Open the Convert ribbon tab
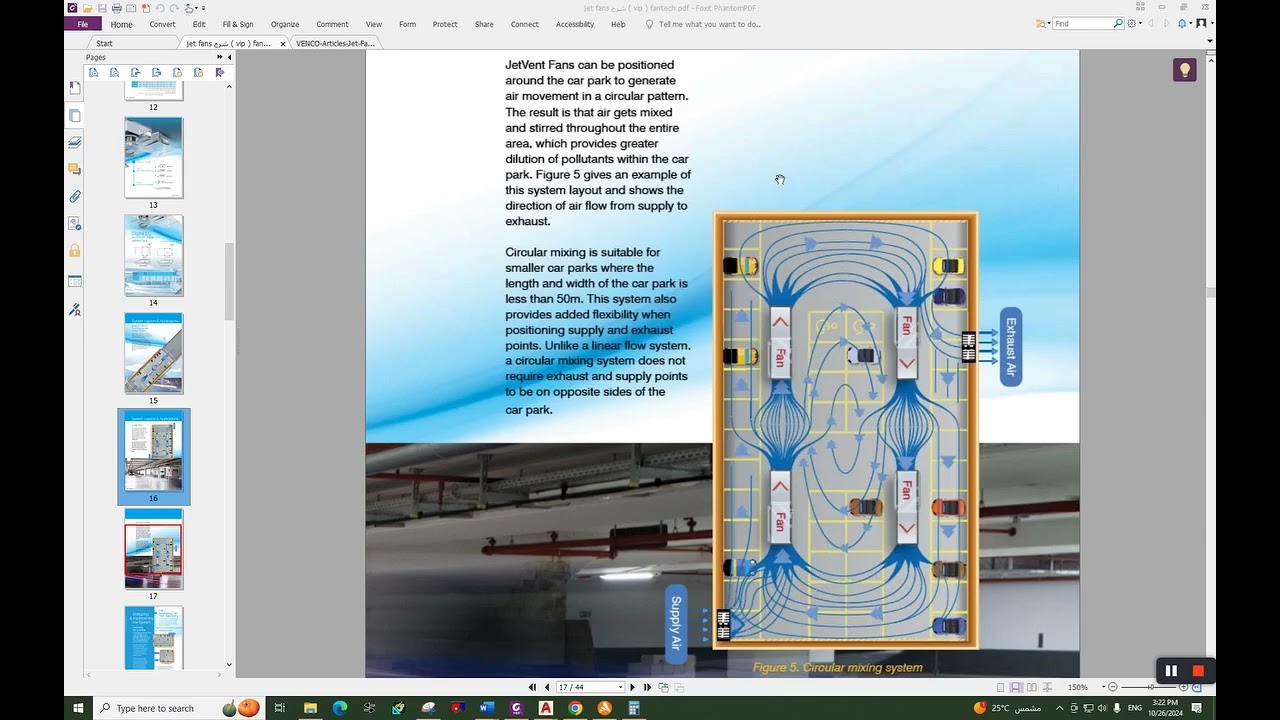The width and height of the screenshot is (1280, 720). pyautogui.click(x=163, y=24)
